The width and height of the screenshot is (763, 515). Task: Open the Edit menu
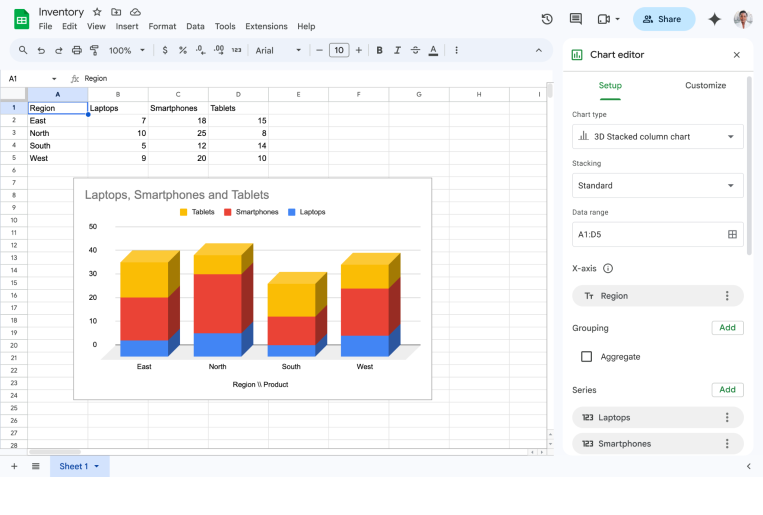[x=70, y=26]
